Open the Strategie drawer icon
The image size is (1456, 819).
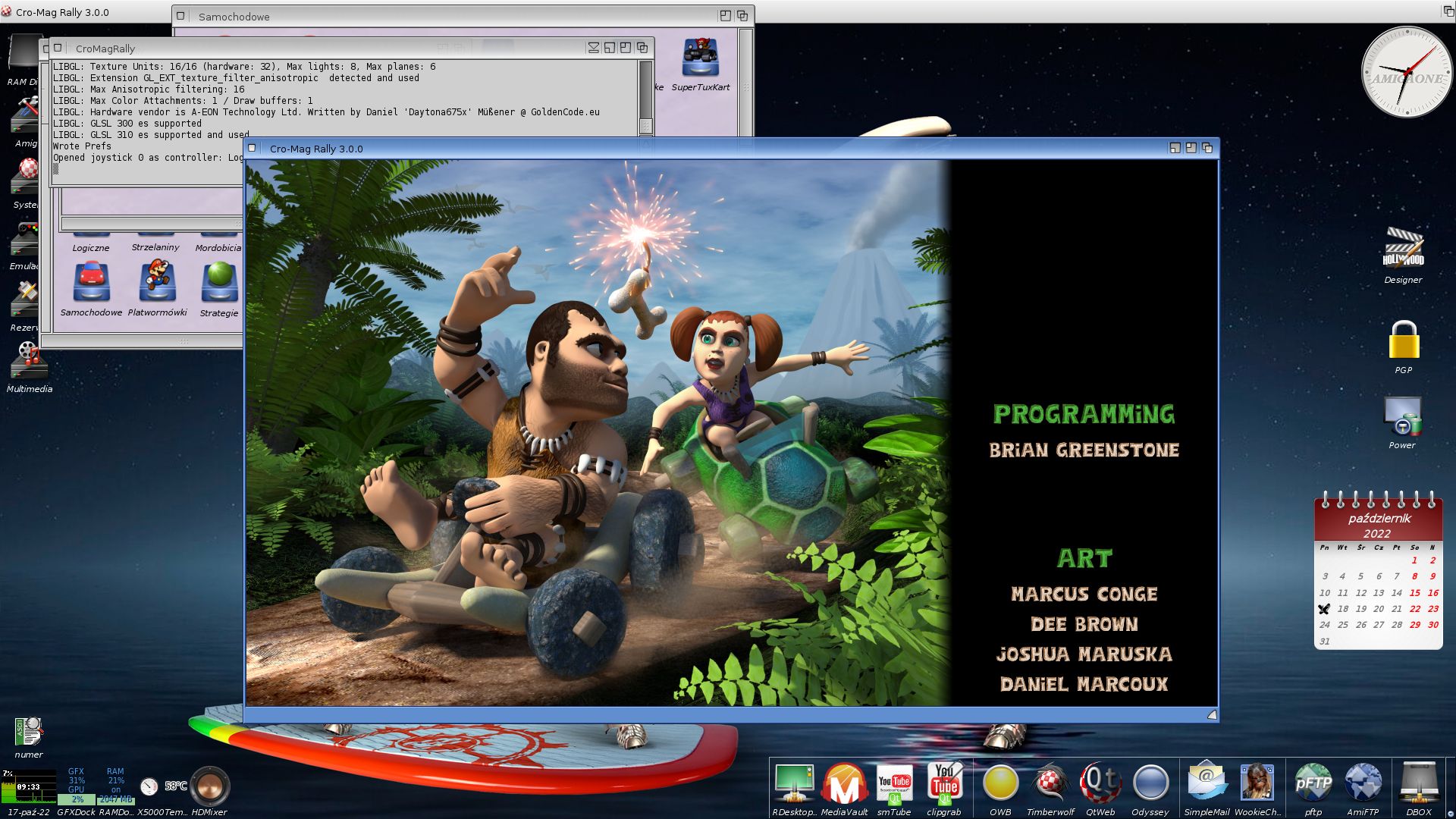pos(219,281)
